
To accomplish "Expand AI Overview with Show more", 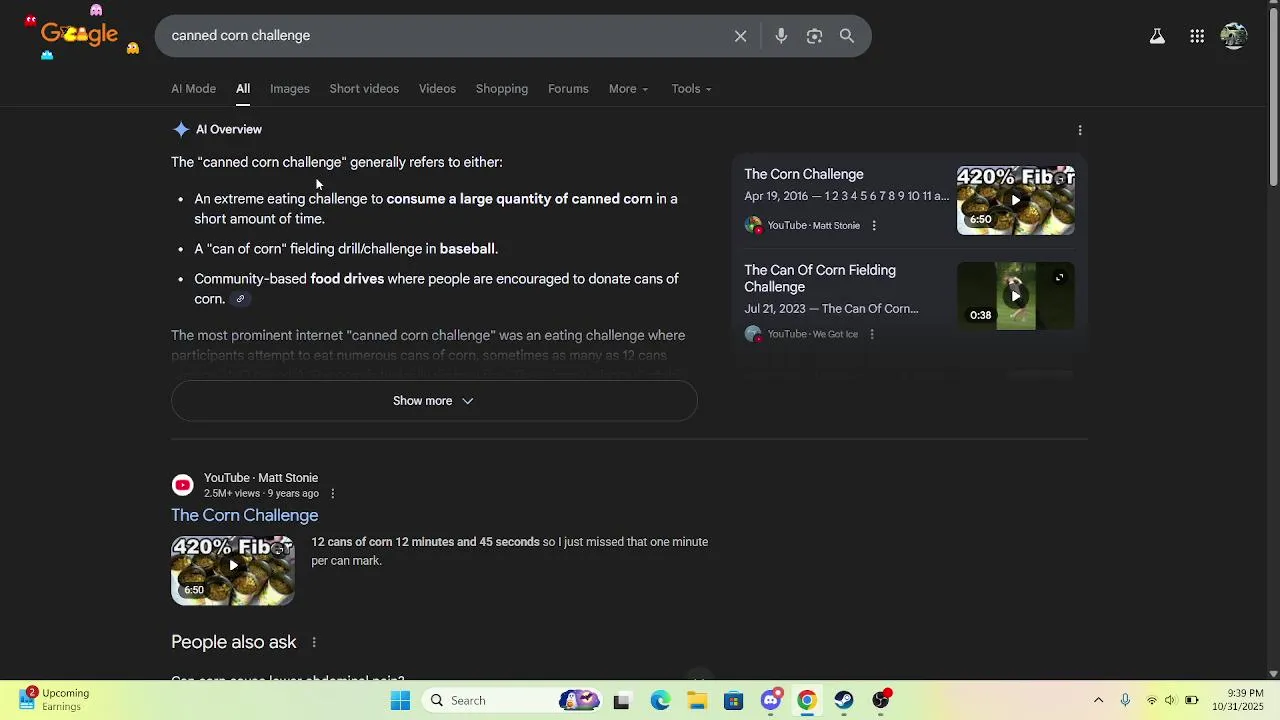I will coord(434,401).
